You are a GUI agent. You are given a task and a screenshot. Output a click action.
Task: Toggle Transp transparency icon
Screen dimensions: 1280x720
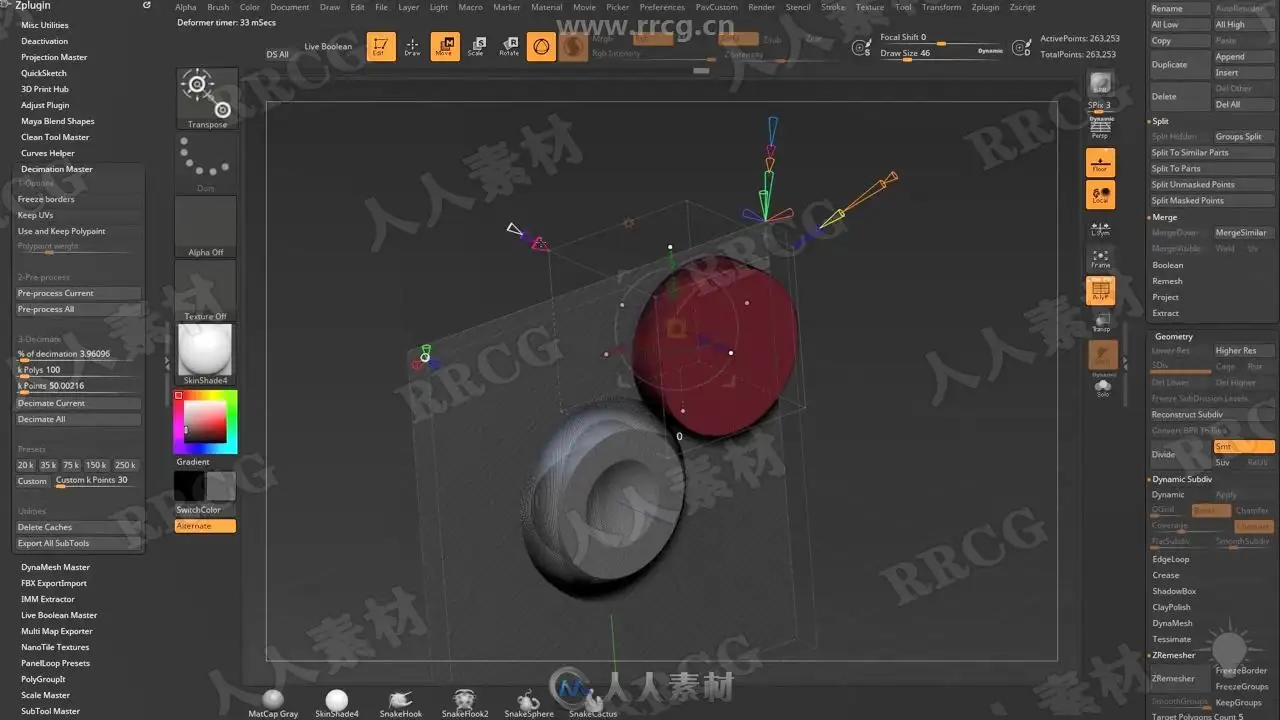(x=1100, y=323)
